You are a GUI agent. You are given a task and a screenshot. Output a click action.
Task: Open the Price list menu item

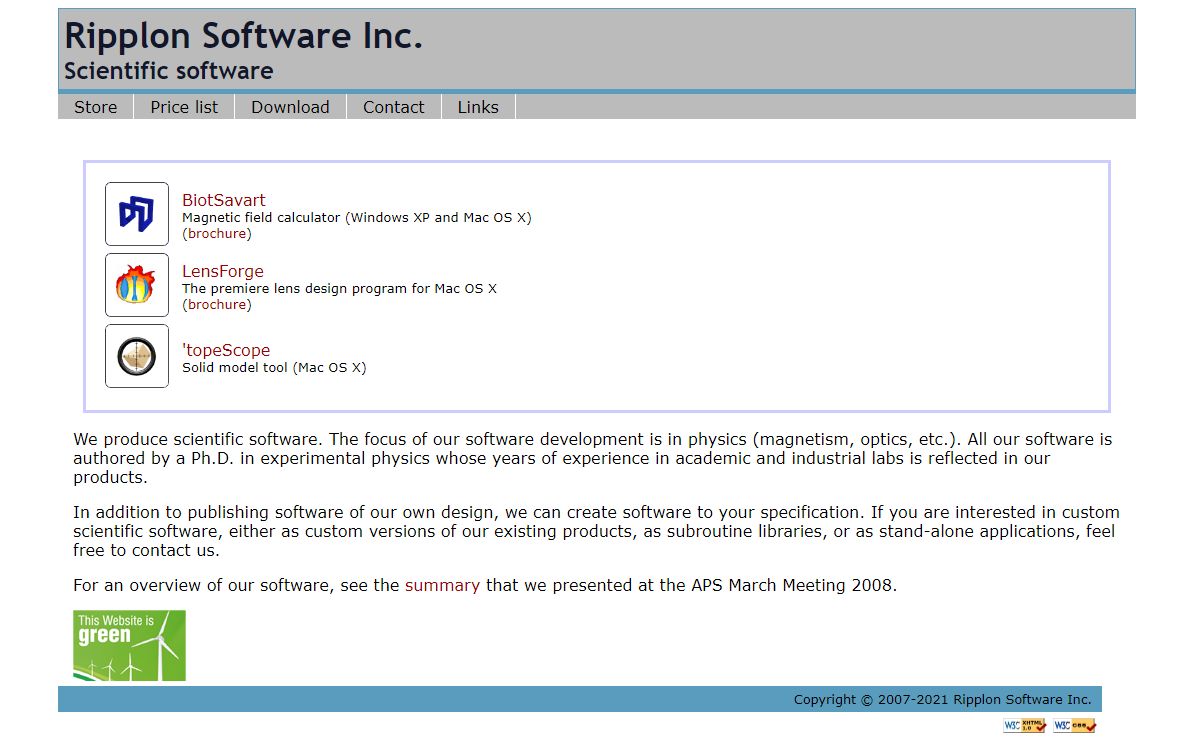tap(184, 107)
